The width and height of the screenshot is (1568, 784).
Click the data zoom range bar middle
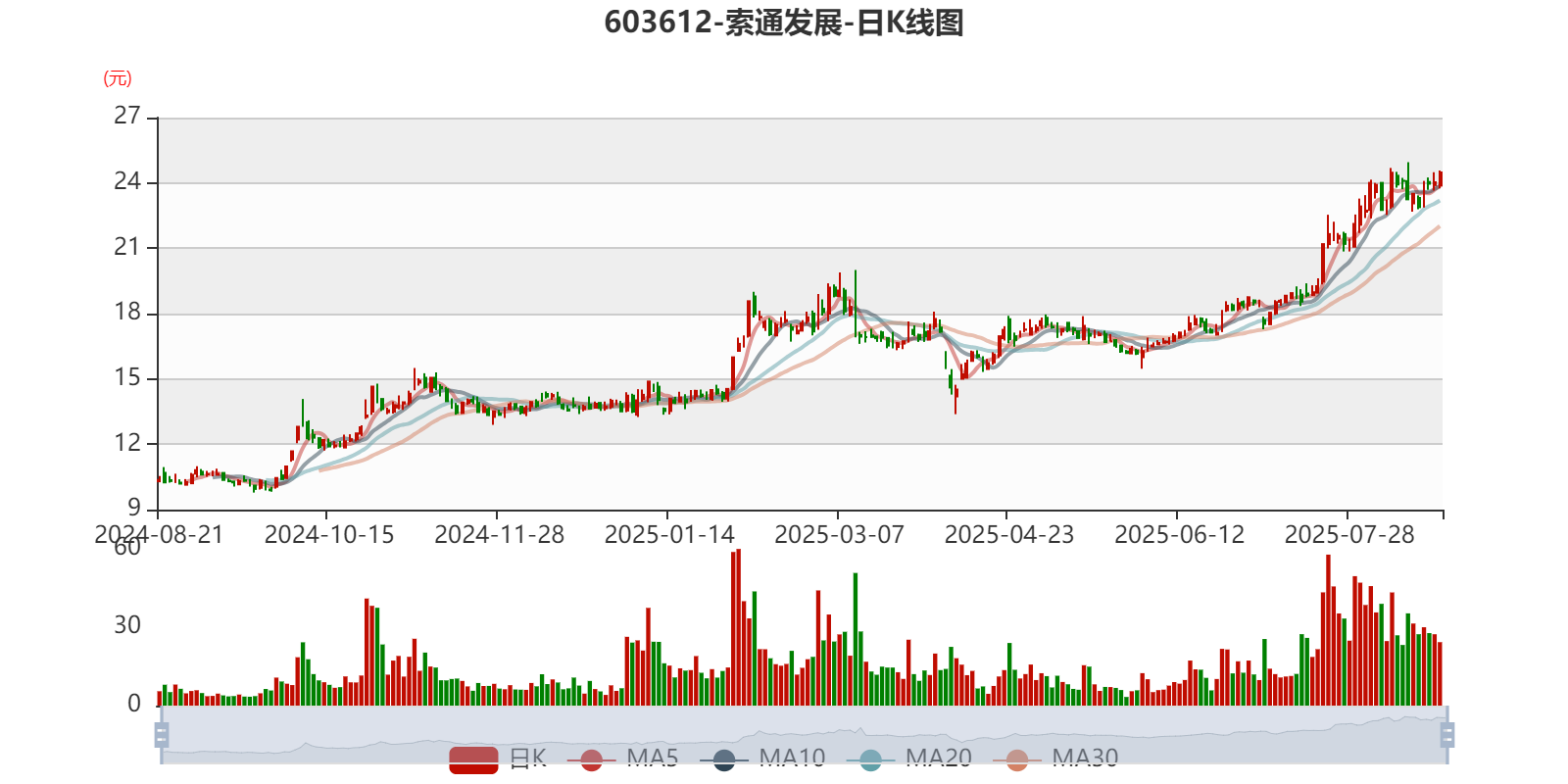[x=804, y=734]
